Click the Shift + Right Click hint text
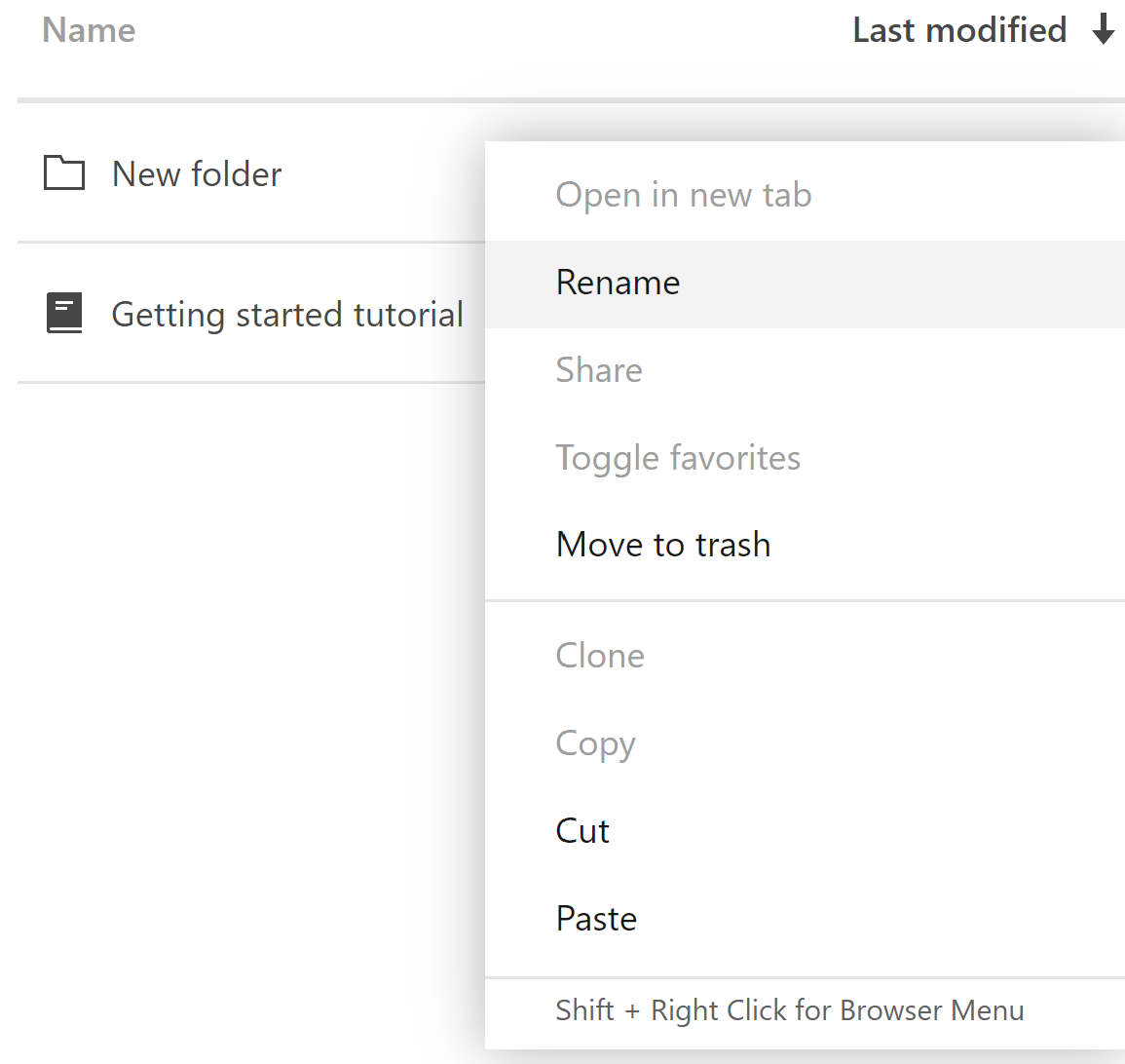The width and height of the screenshot is (1125, 1064). tap(789, 1010)
